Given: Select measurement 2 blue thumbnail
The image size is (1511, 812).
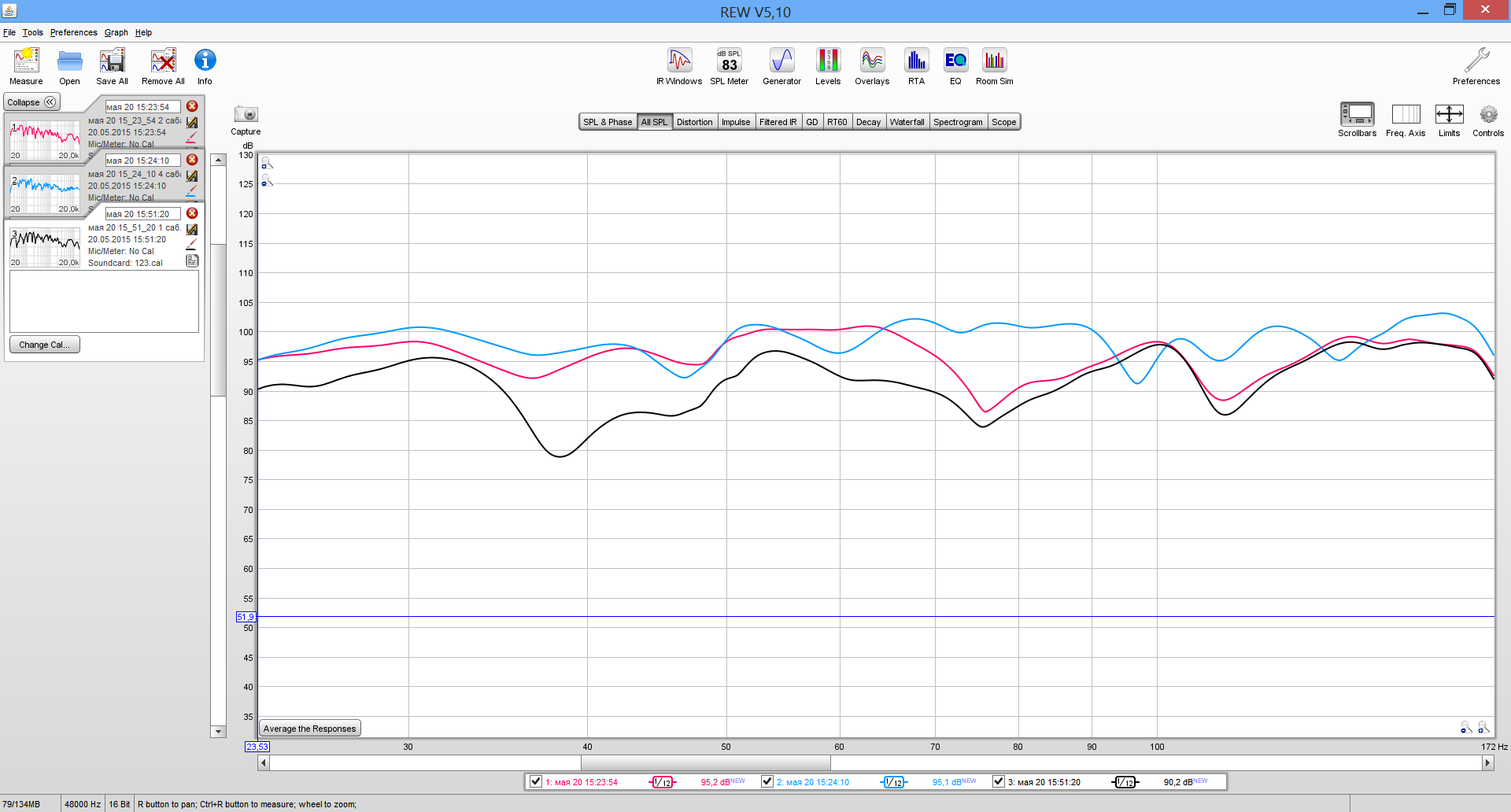Looking at the screenshot, I should coord(45,194).
